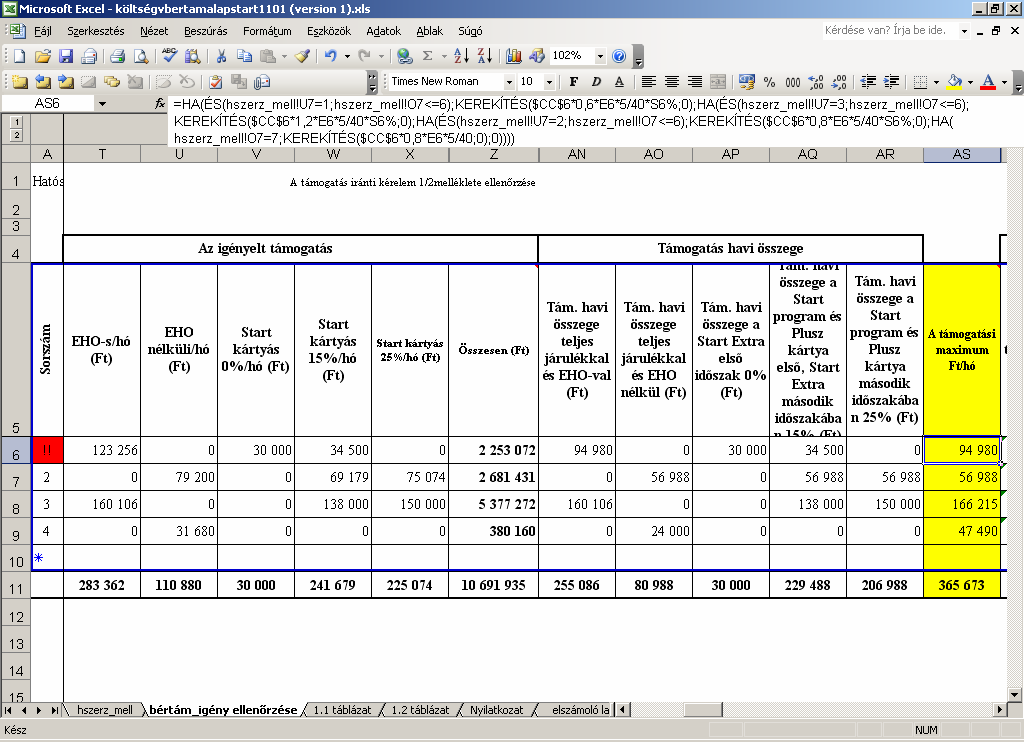
Task: Run the ABC spelling check
Action: pos(170,56)
